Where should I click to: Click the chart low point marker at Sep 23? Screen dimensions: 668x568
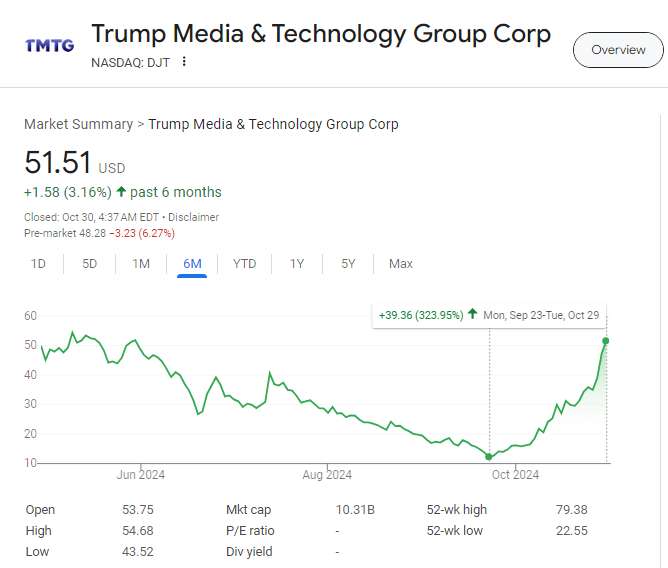point(489,456)
